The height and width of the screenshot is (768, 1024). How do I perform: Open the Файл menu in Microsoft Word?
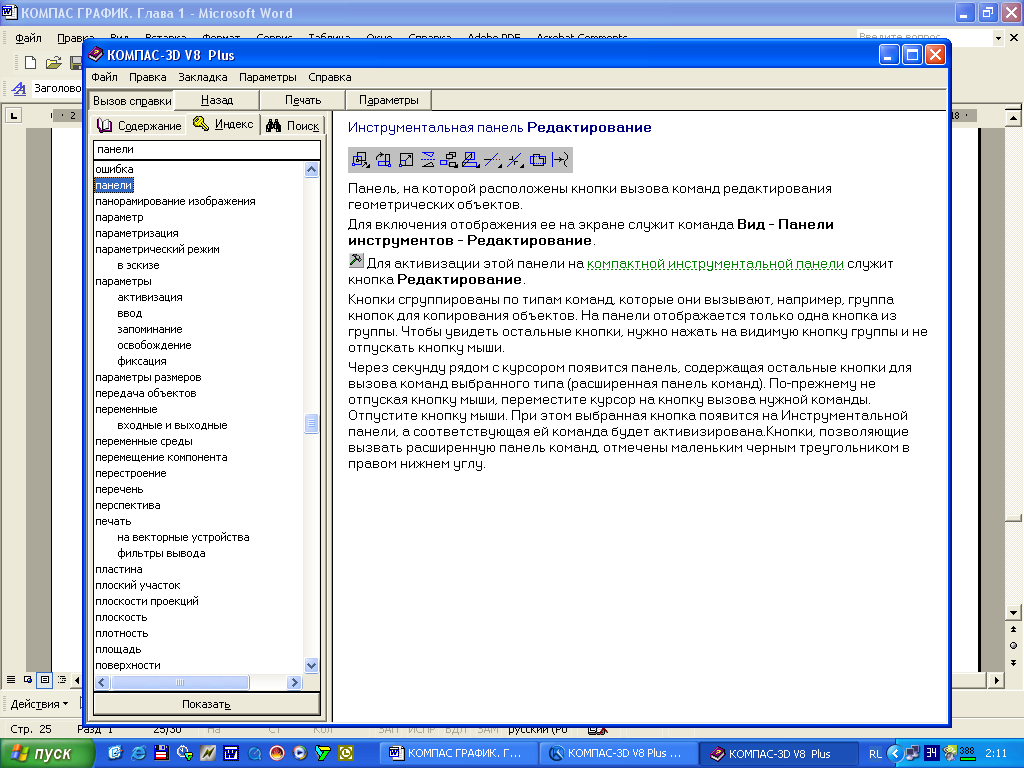click(28, 38)
